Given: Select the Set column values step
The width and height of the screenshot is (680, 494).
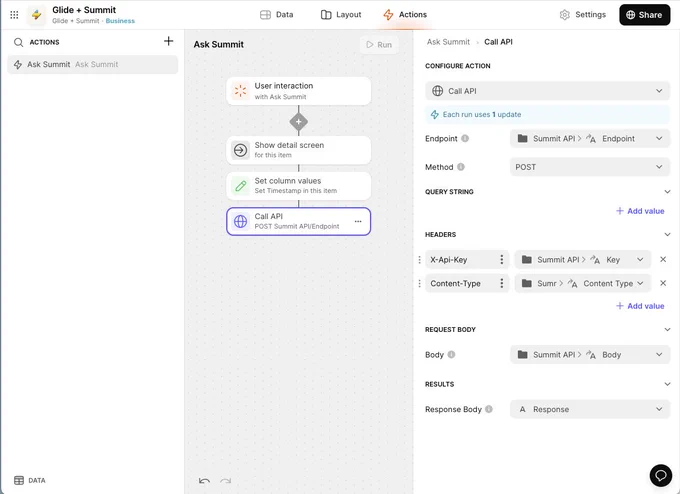Looking at the screenshot, I should point(298,186).
